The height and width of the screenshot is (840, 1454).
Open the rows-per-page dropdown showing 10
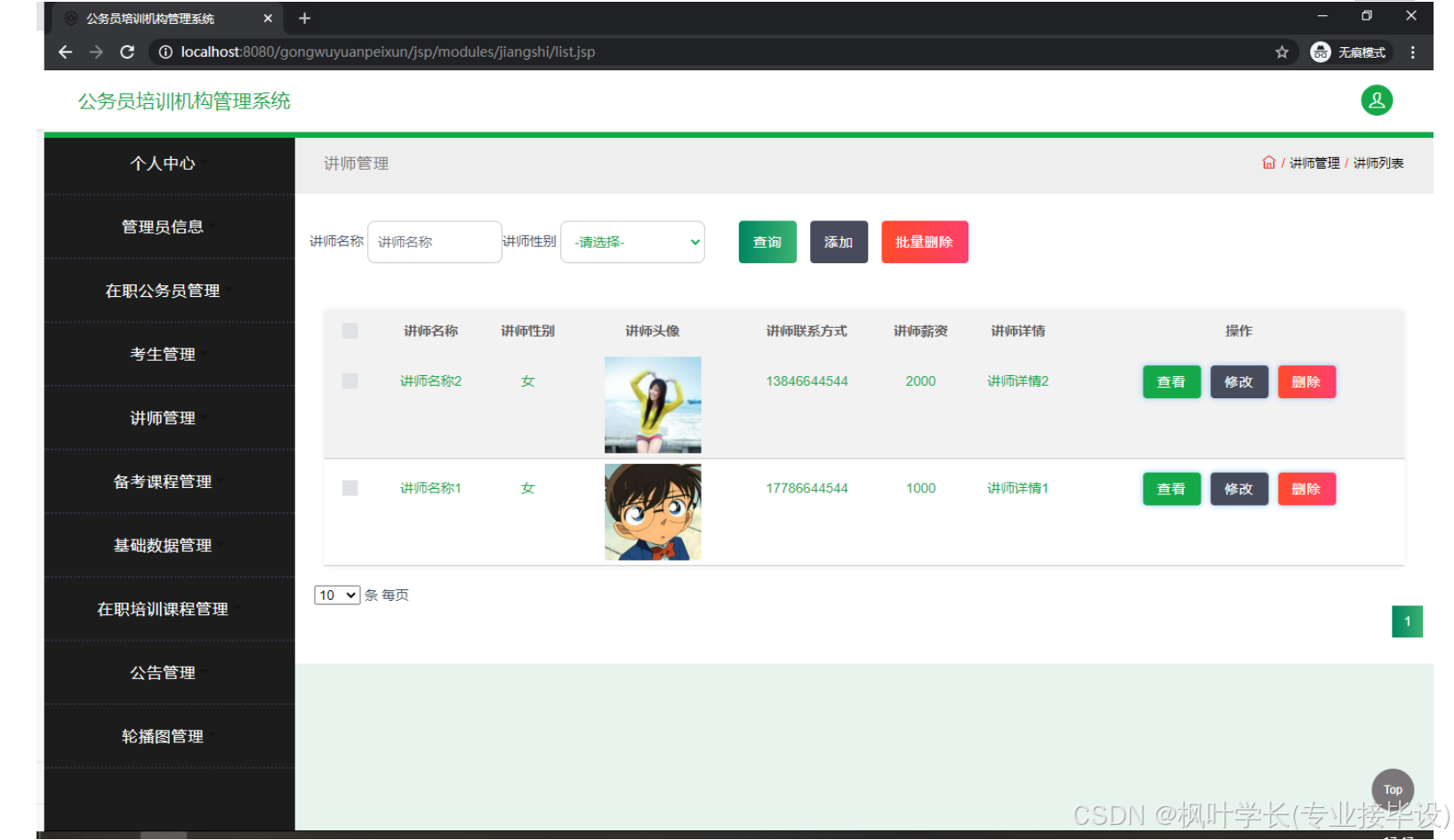[337, 596]
